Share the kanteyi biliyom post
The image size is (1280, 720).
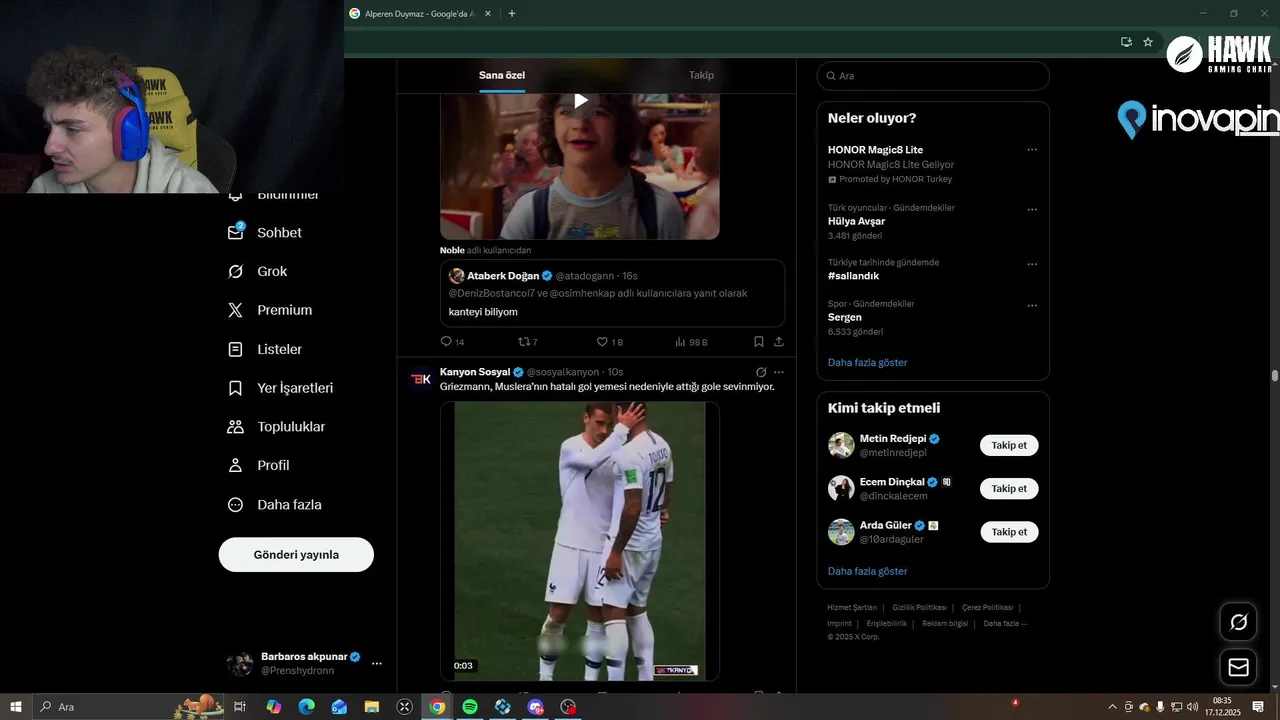(x=779, y=342)
